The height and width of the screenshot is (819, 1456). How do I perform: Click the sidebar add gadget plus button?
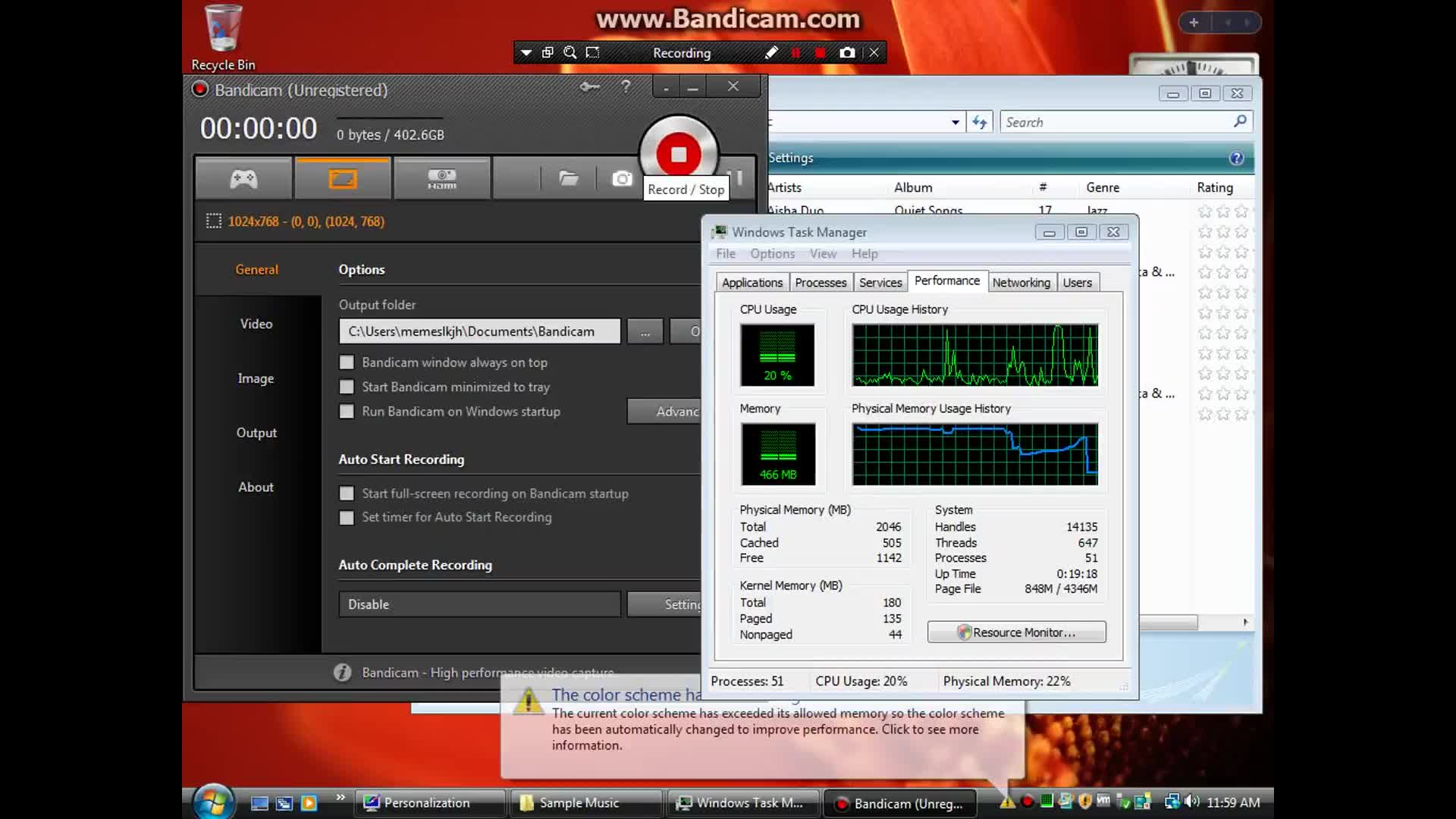[x=1194, y=22]
